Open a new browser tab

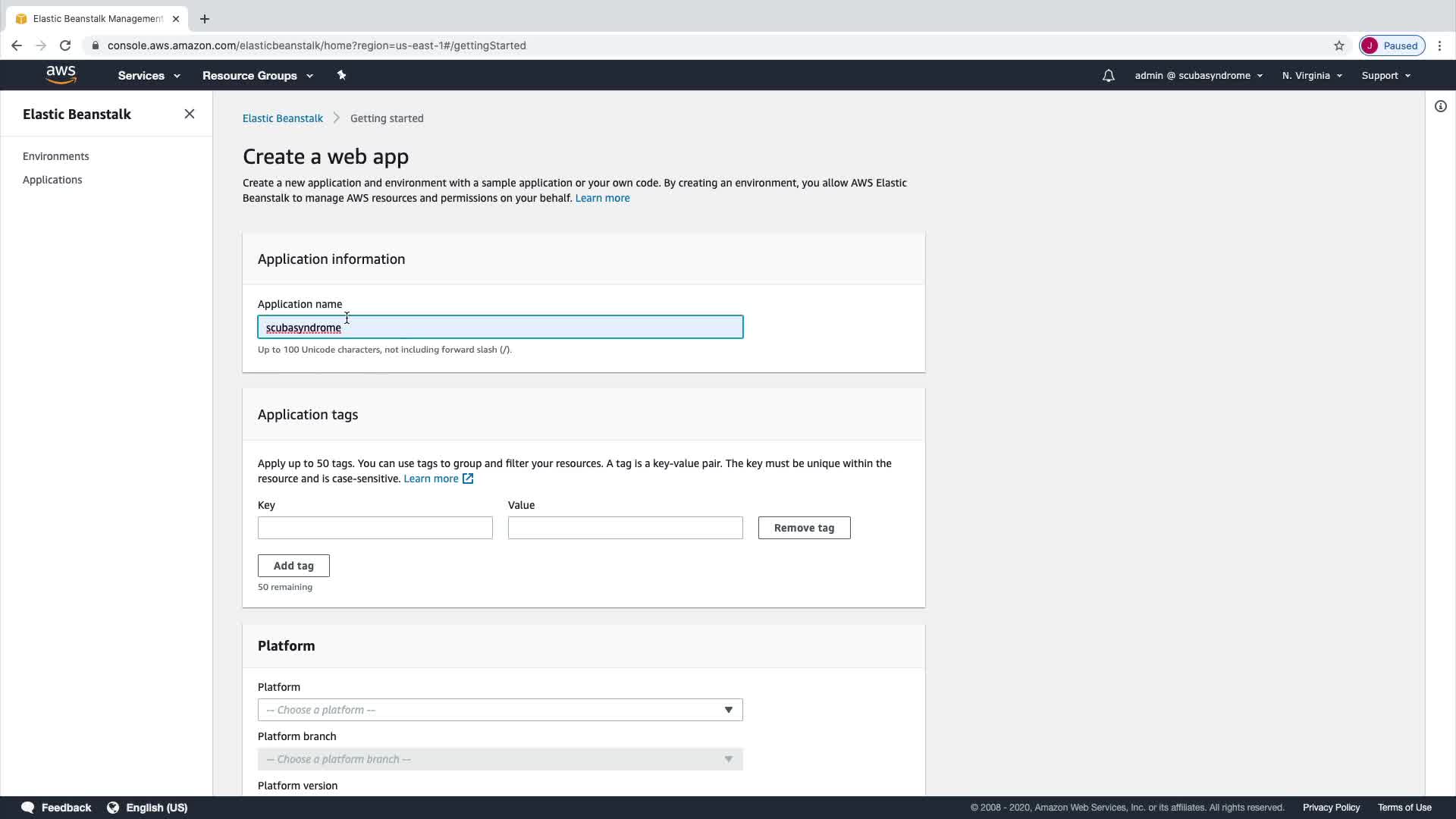coord(204,19)
